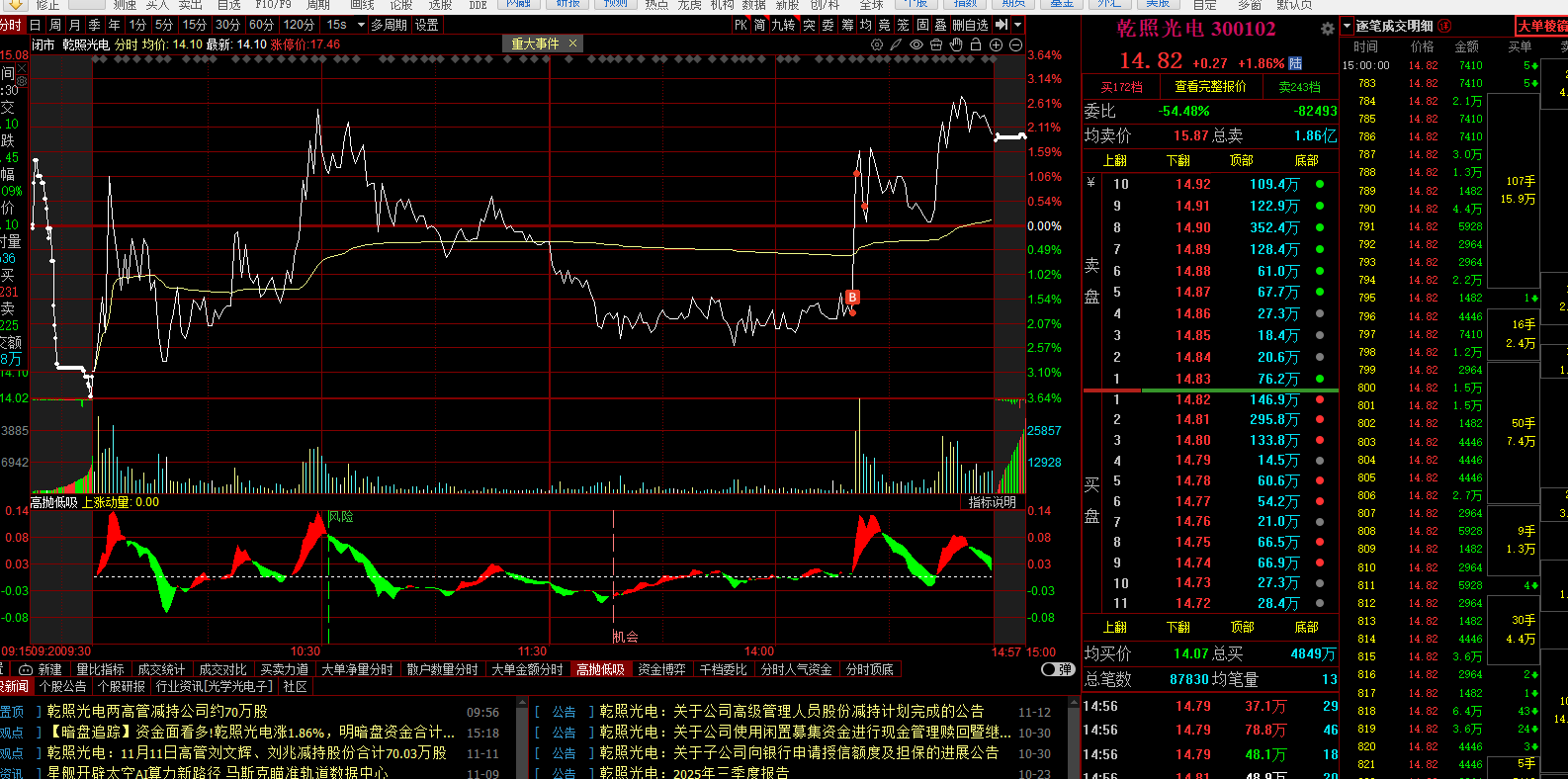The height and width of the screenshot is (779, 1568).
Task: Click the B buy marker on chart
Action: 852,297
